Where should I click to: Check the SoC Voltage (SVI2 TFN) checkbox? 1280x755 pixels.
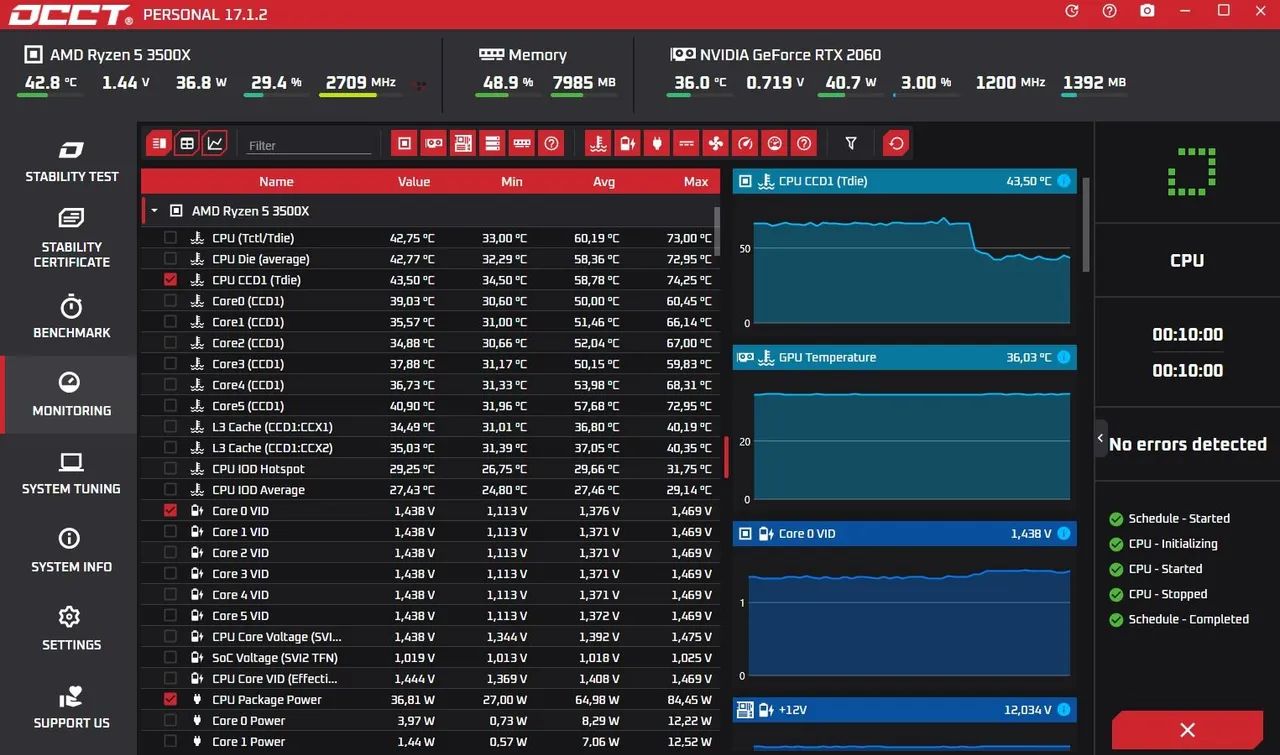tap(170, 658)
